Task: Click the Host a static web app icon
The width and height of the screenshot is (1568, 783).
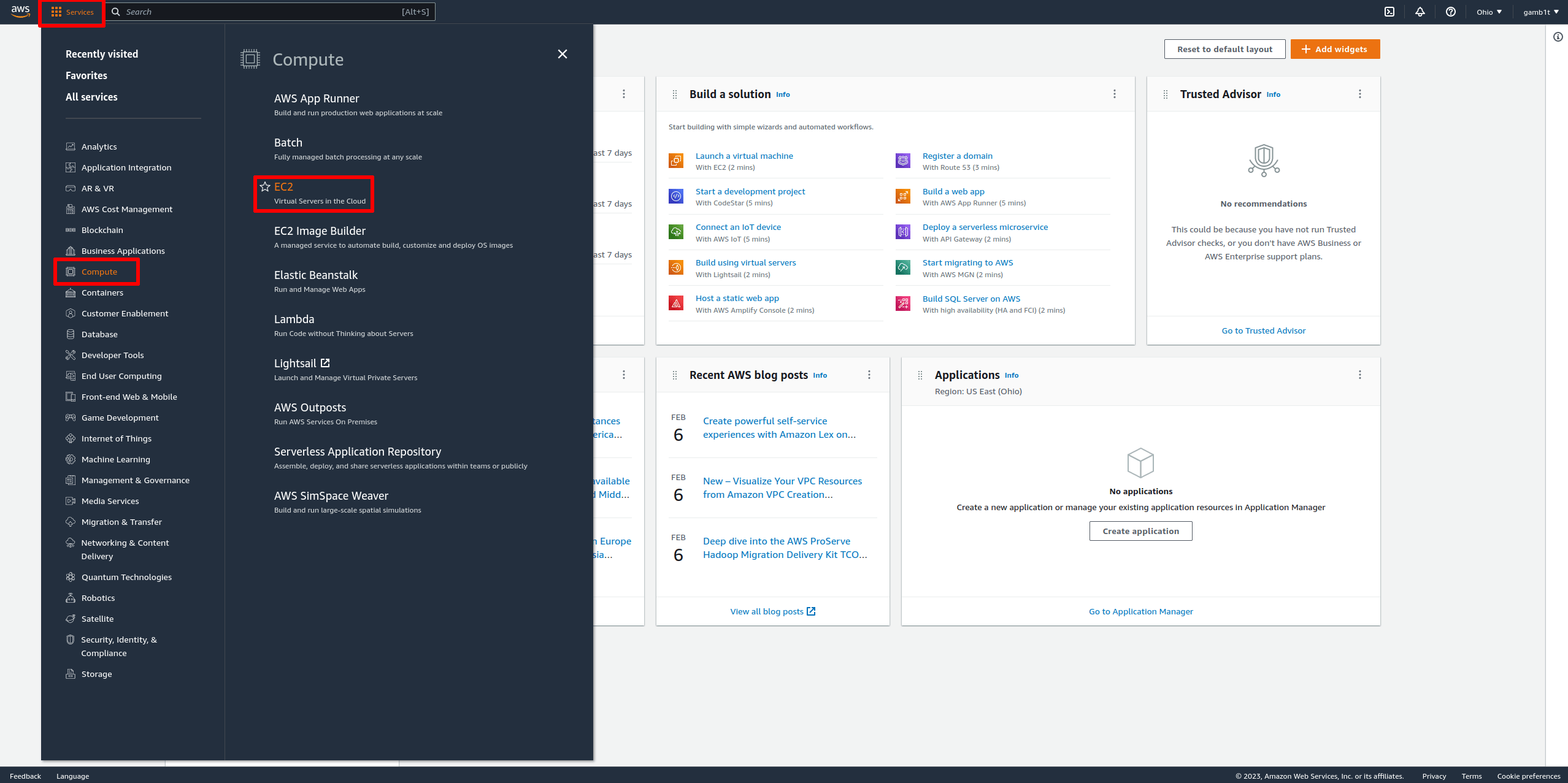Action: (676, 304)
